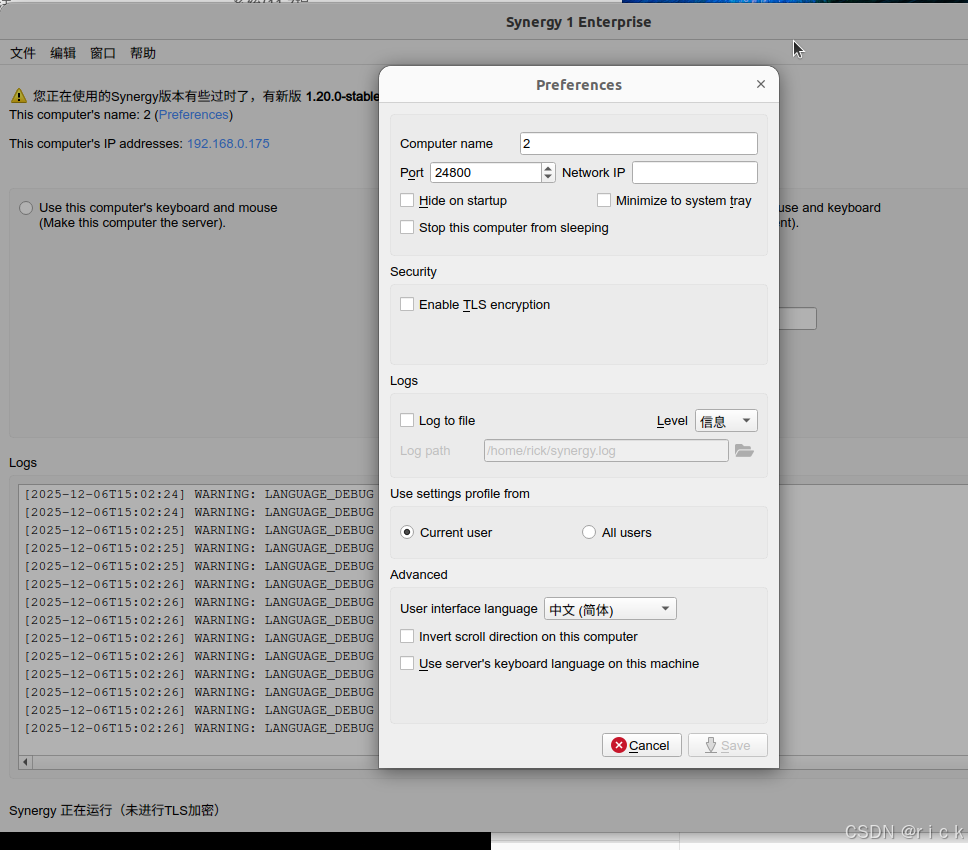Click the Log path text field
968x850 pixels.
pyautogui.click(x=606, y=451)
